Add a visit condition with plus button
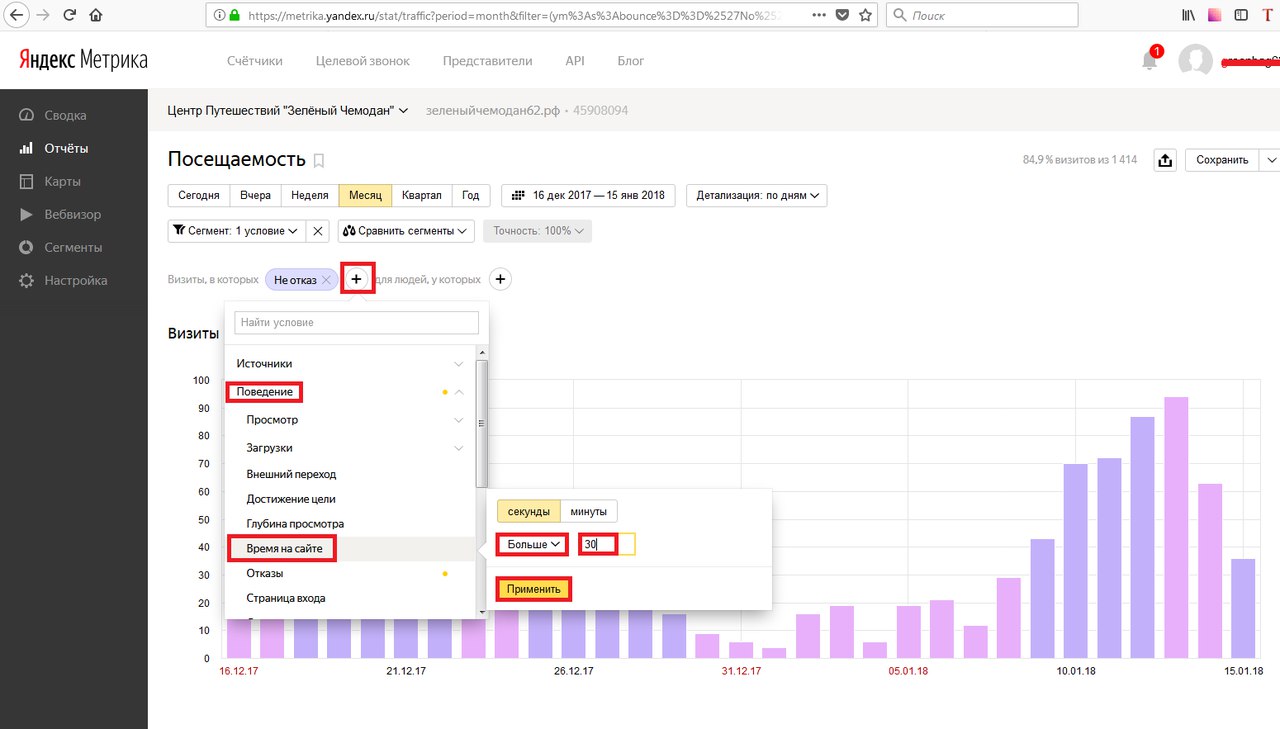 coord(356,280)
